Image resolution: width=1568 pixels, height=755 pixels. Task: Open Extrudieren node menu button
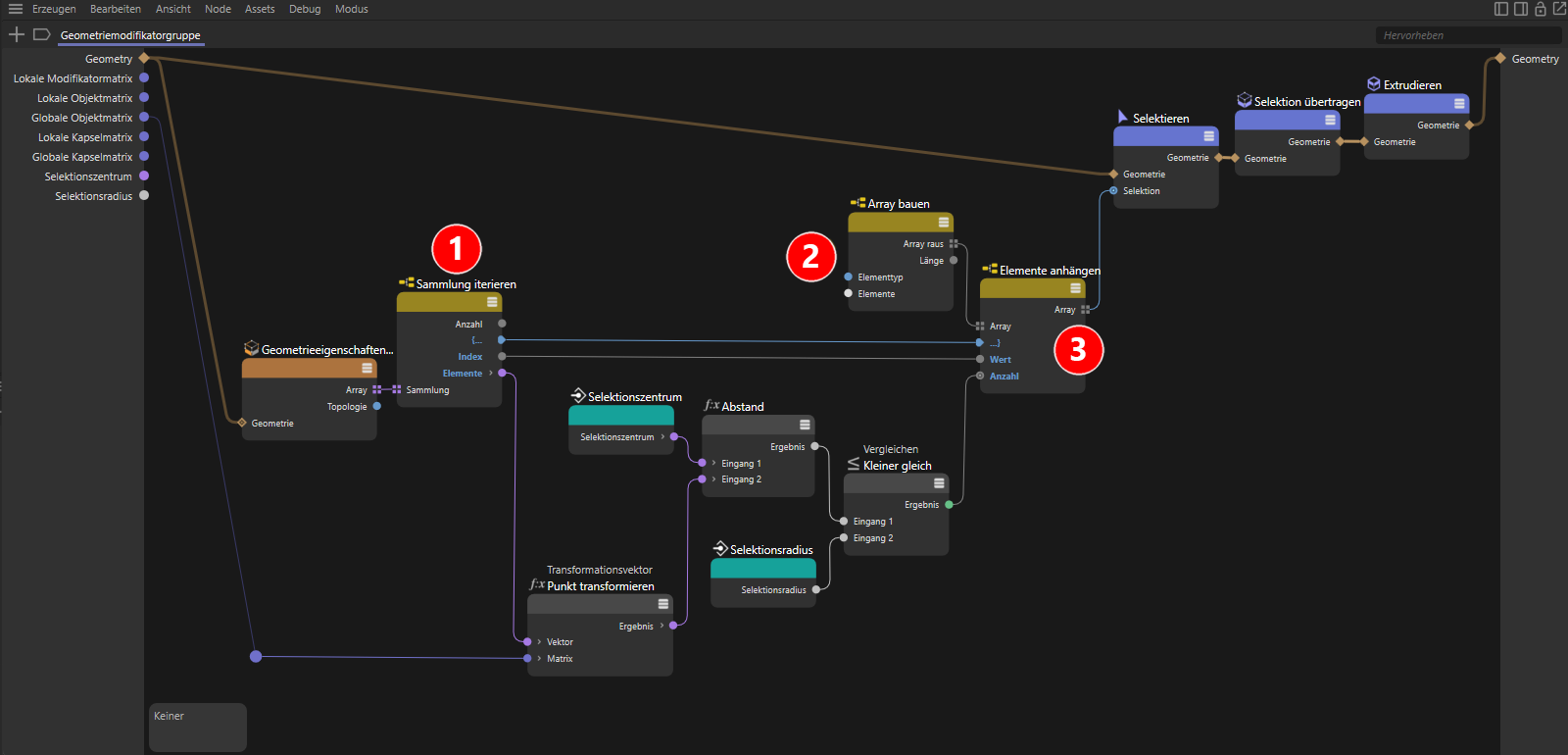click(x=1459, y=103)
